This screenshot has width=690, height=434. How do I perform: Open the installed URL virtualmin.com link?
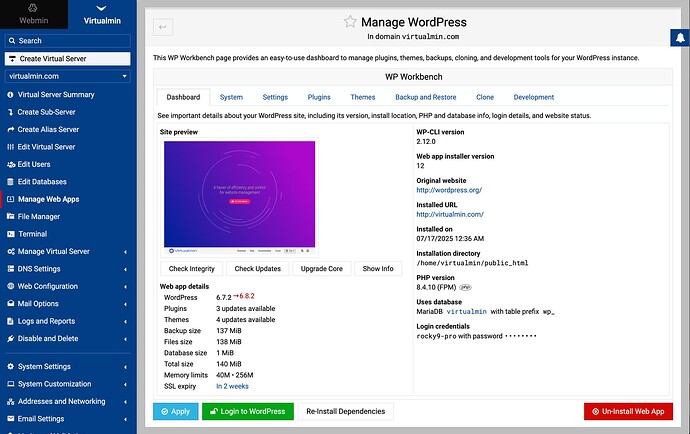[450, 214]
